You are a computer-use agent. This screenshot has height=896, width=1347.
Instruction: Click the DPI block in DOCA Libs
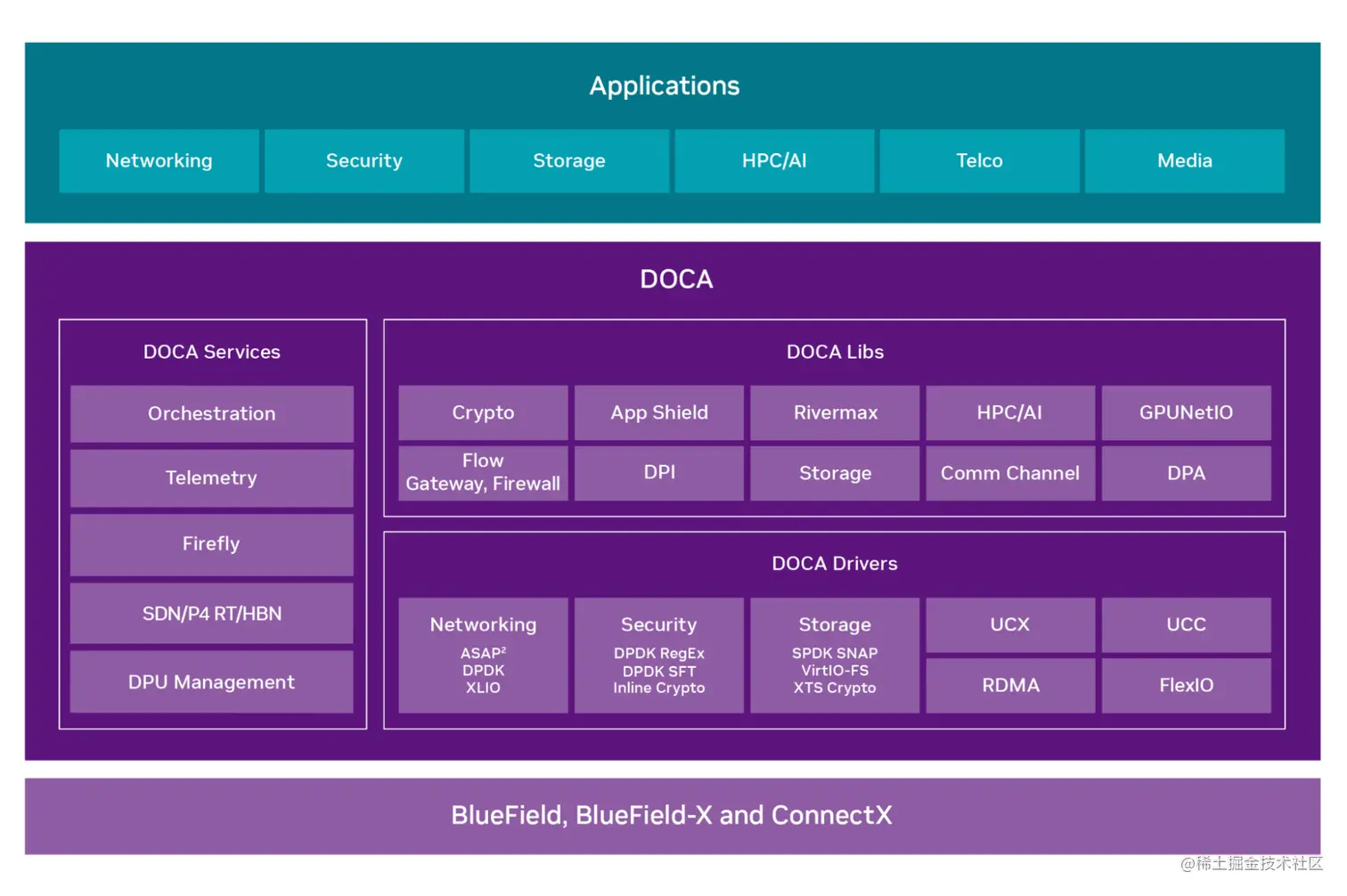coord(658,473)
